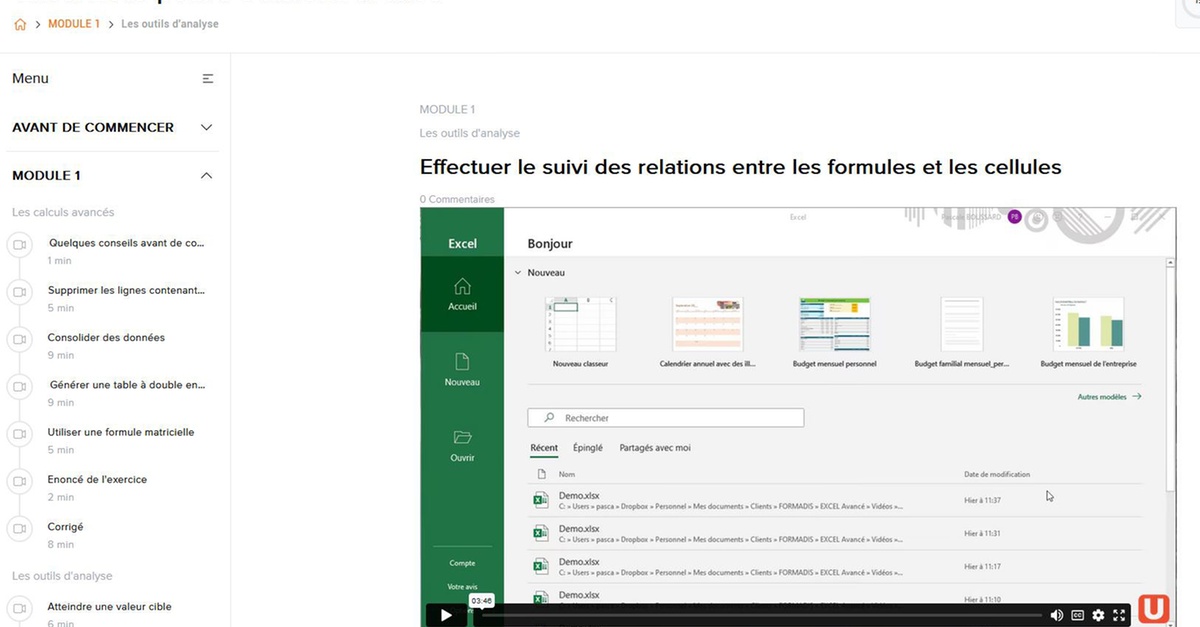Viewport: 1200px width, 627px height.
Task: Open lesson Quelques conseils avant de co...
Action: [126, 242]
